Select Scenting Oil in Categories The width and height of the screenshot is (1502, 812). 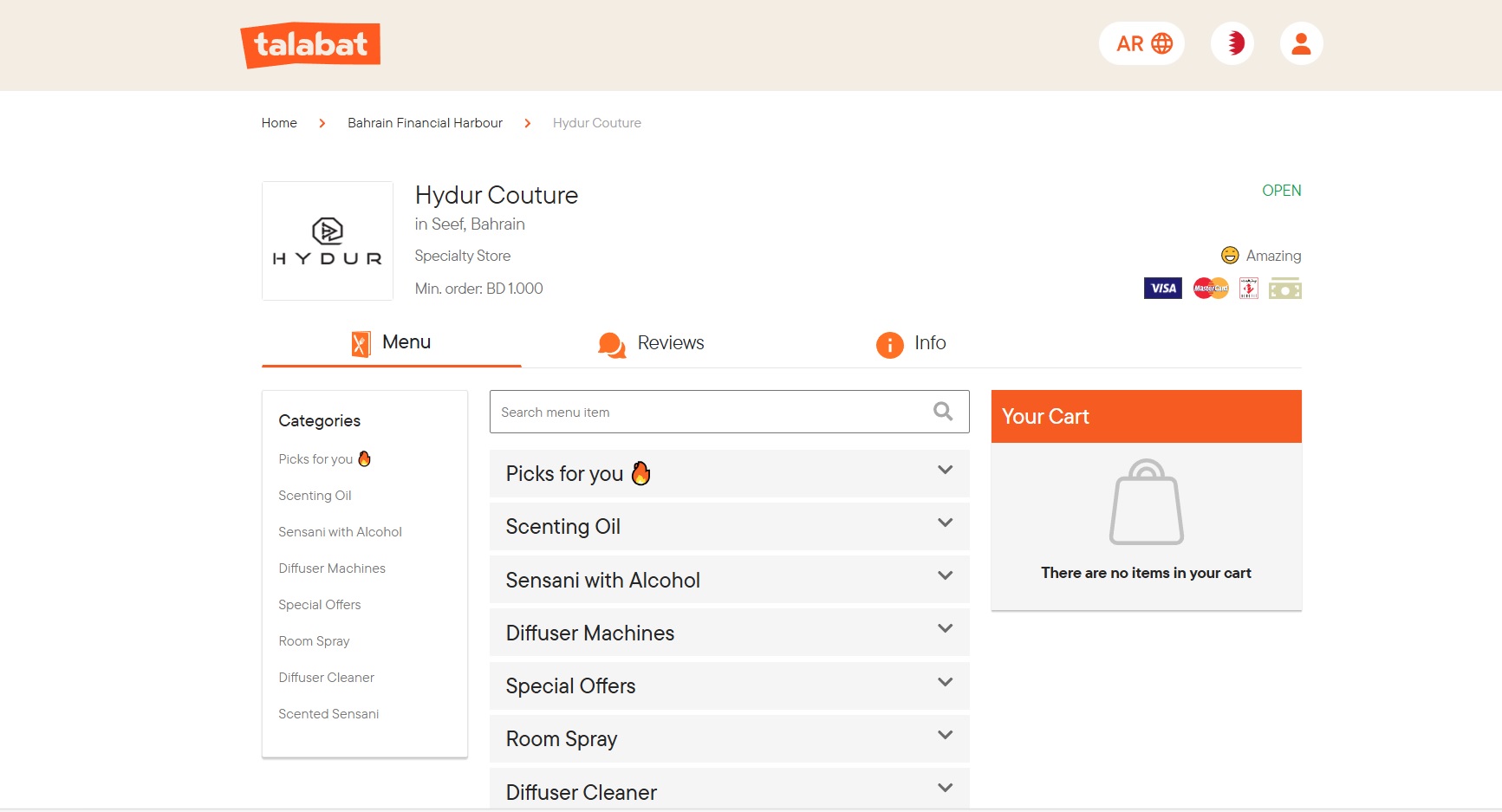[315, 496]
